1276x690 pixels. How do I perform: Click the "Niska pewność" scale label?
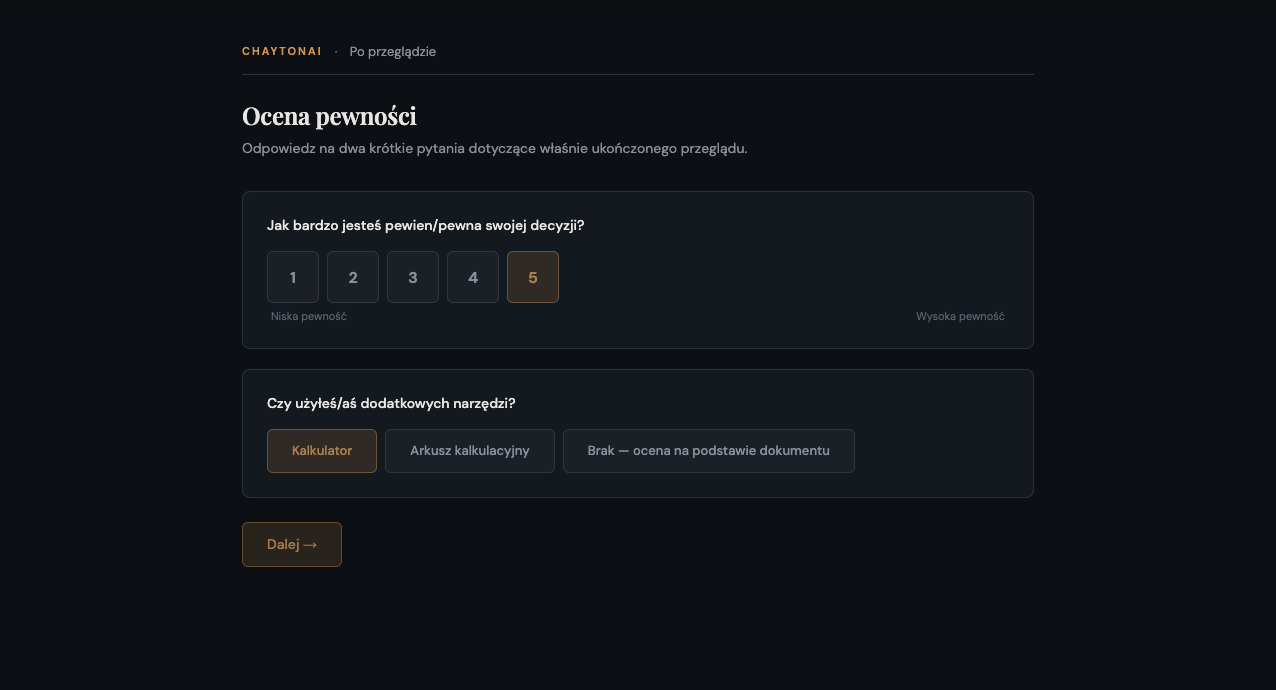308,316
